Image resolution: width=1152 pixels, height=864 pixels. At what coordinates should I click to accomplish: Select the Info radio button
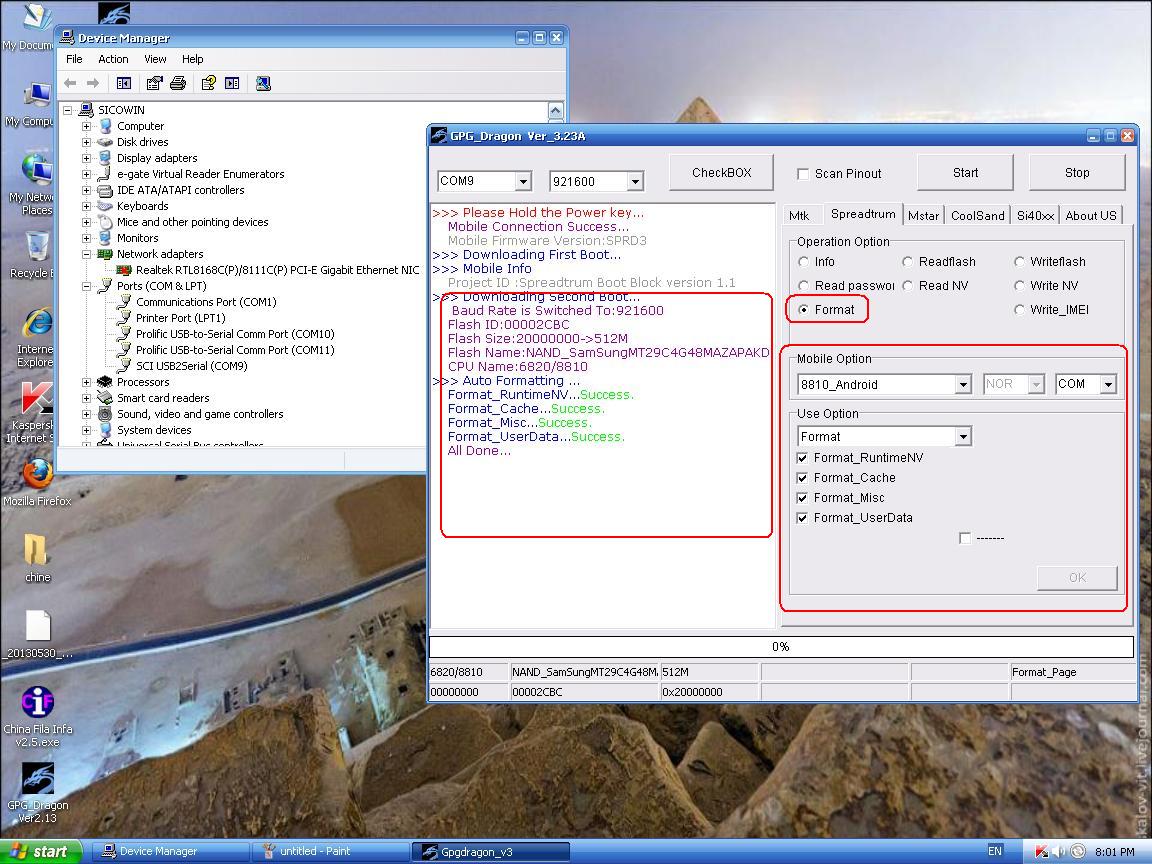pyautogui.click(x=804, y=262)
